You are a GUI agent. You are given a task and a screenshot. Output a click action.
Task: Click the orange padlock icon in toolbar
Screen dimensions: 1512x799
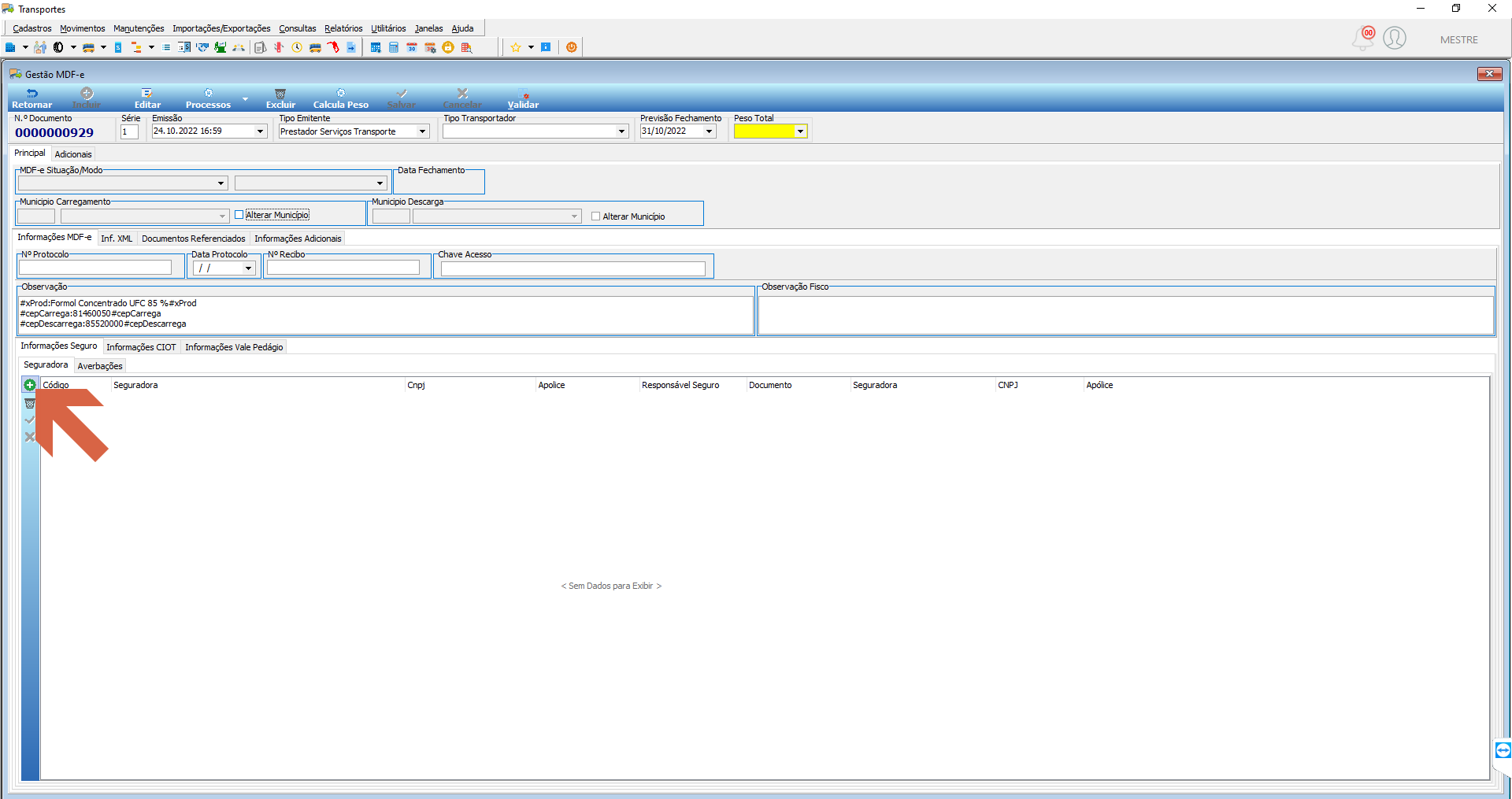(448, 47)
